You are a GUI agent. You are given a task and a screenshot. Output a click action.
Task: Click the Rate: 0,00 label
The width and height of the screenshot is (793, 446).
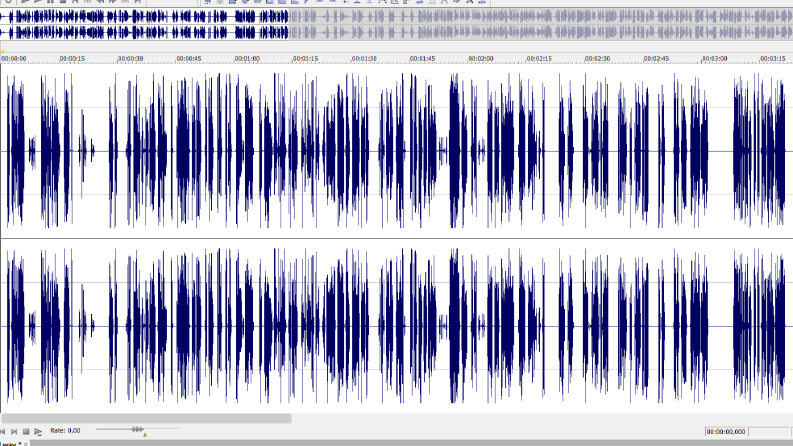coord(65,430)
